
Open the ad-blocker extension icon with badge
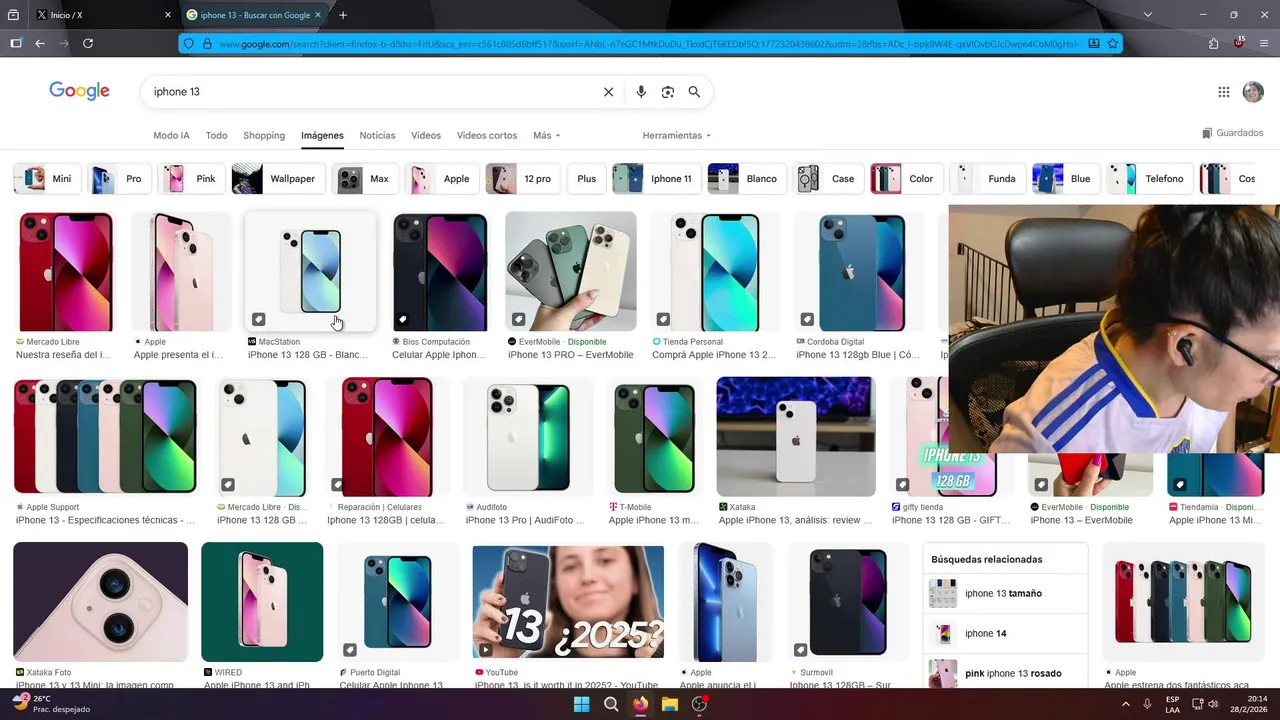[1238, 43]
